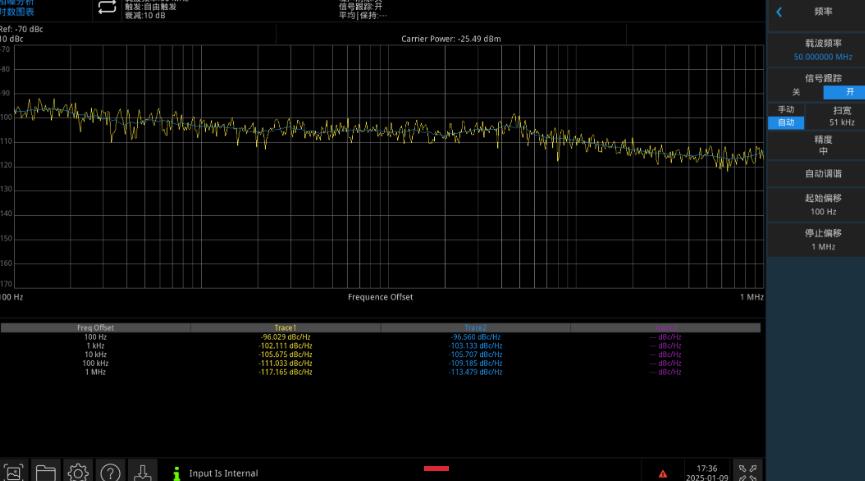Select auto (自动) span mode

click(785, 122)
